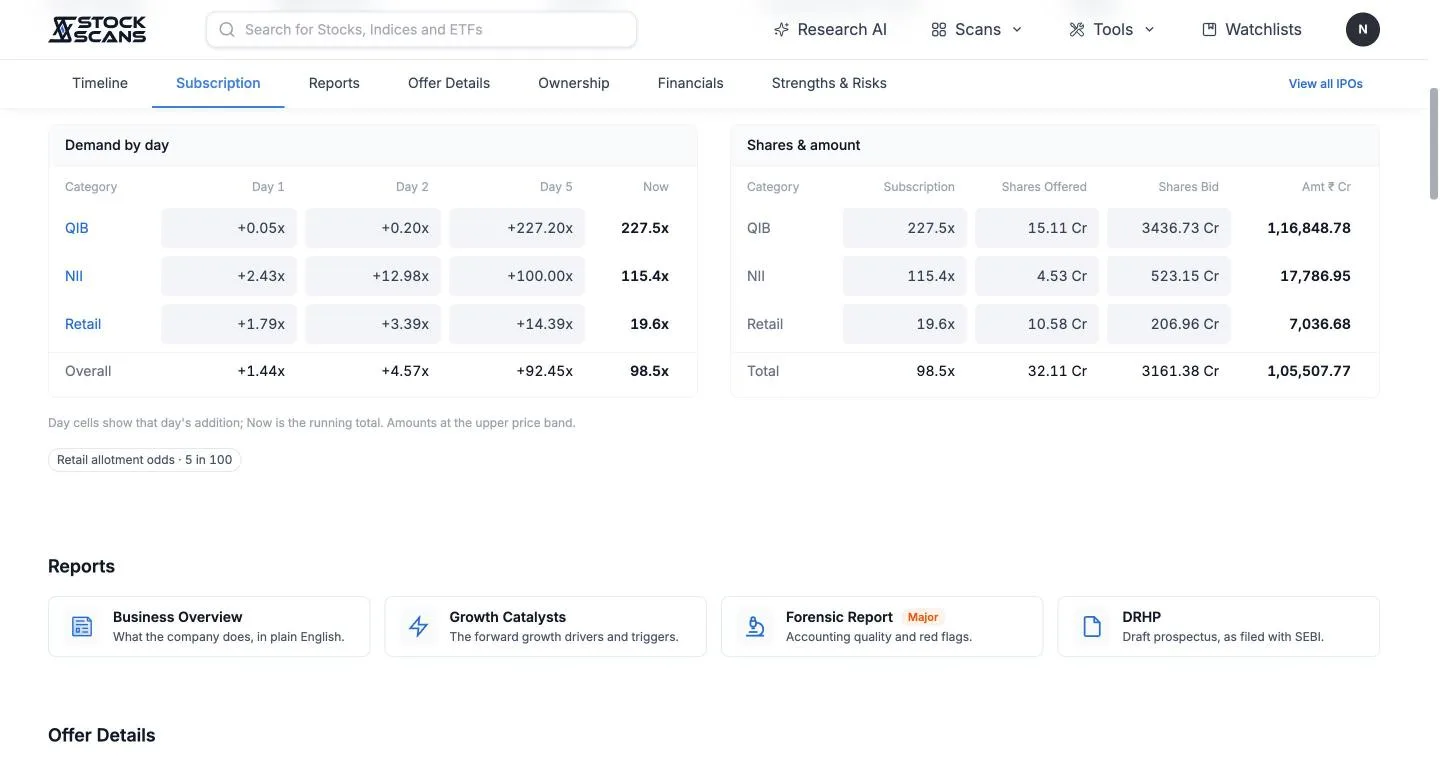This screenshot has height=757, width=1440.
Task: Click the Tools wrench icon
Action: [1077, 30]
